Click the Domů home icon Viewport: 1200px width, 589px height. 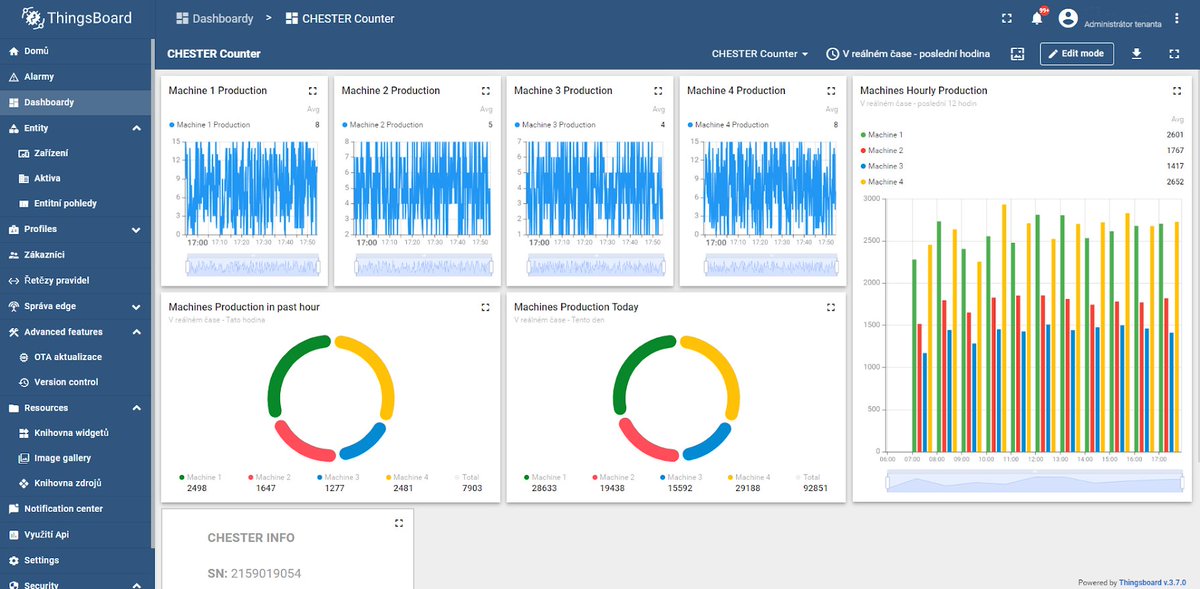click(14, 51)
